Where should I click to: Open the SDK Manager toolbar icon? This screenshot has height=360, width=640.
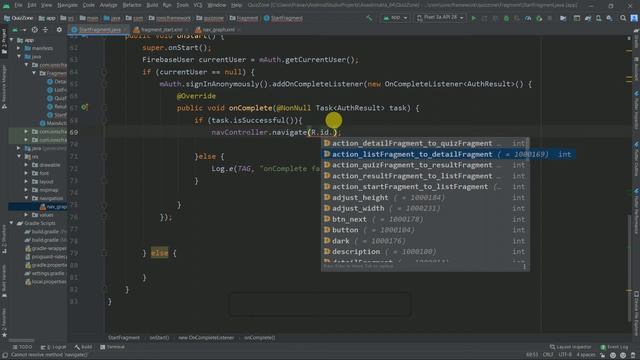pos(609,18)
